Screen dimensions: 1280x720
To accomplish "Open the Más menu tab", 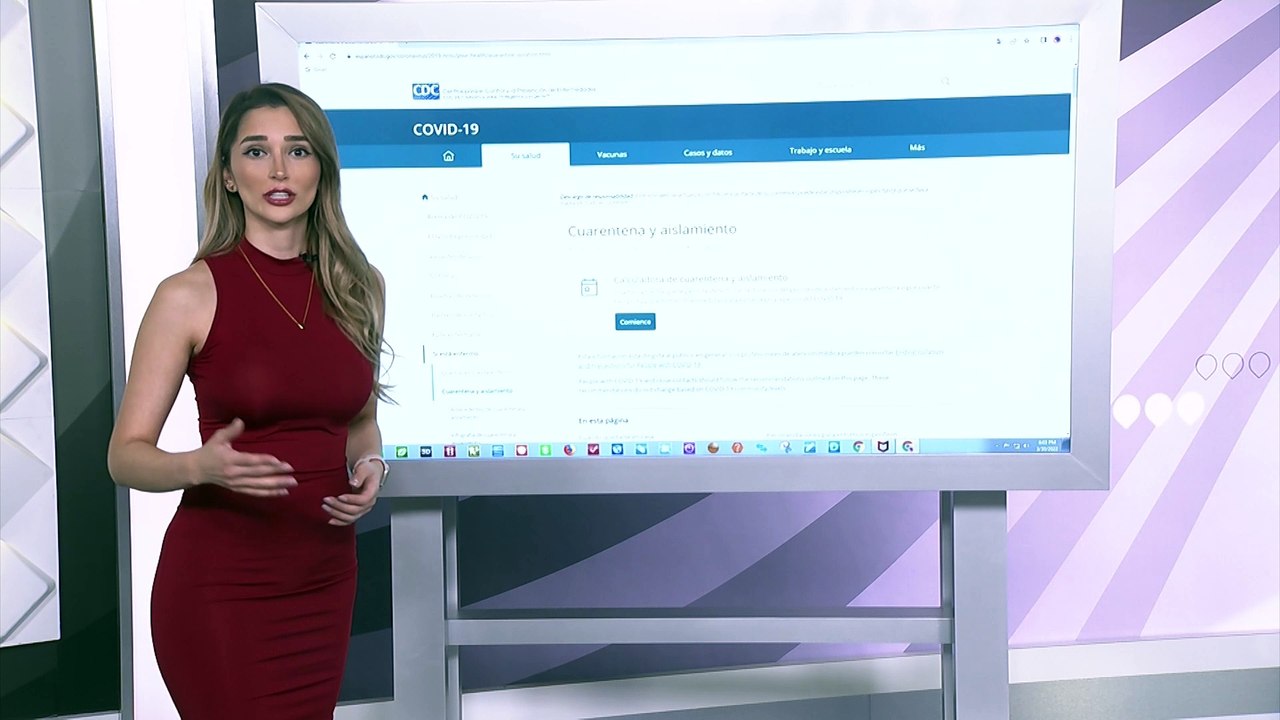I will pos(917,148).
